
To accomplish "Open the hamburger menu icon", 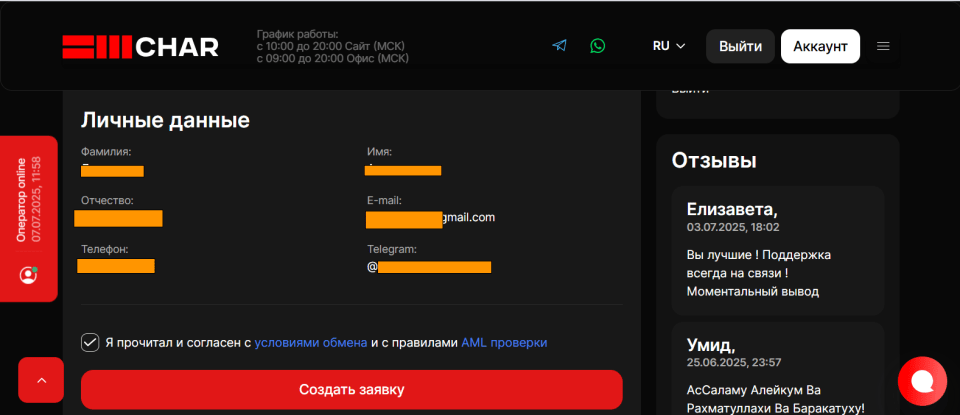I will 883,46.
